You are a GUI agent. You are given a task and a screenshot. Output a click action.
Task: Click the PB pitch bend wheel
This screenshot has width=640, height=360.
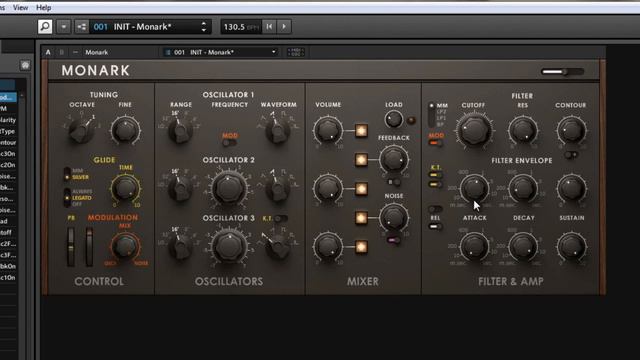[x=71, y=247]
